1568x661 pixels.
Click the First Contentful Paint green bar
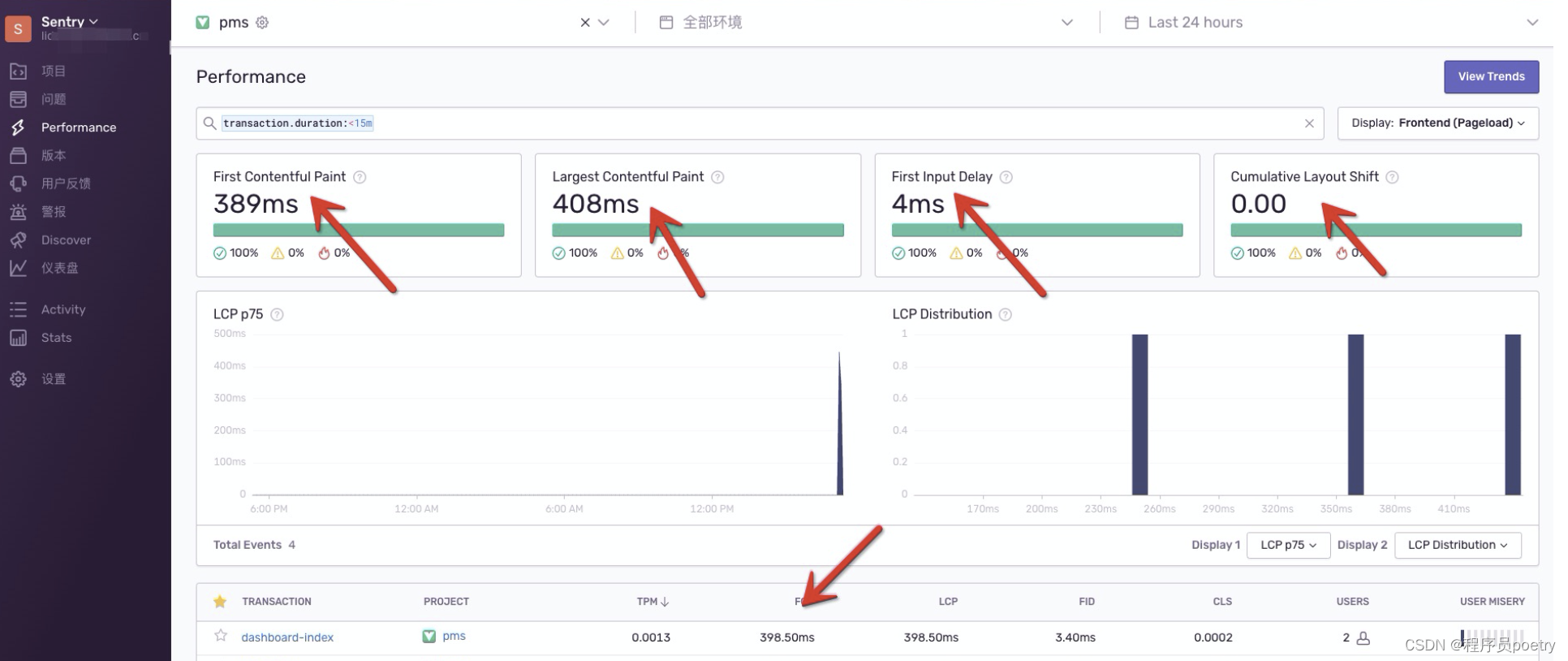point(359,230)
